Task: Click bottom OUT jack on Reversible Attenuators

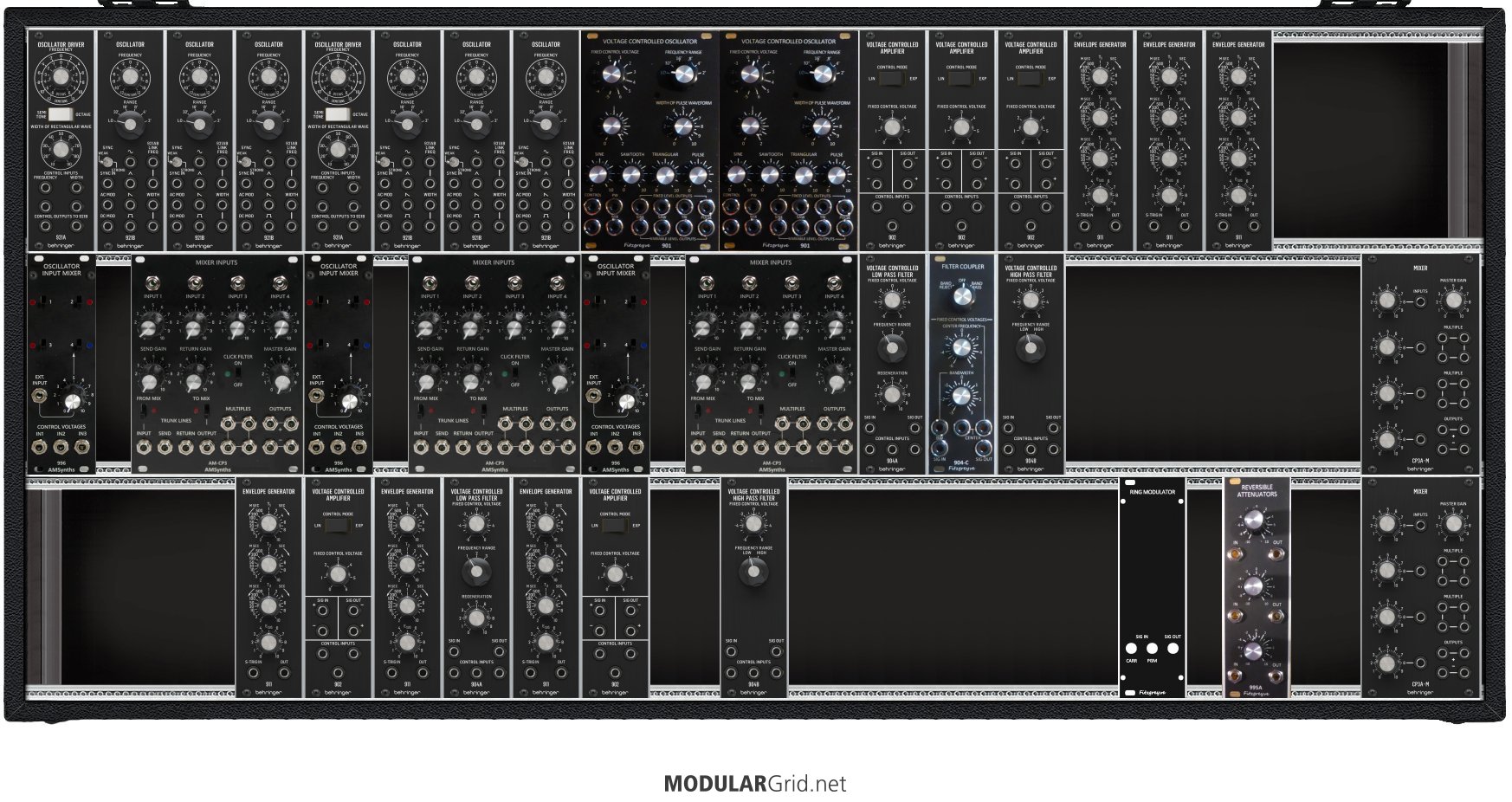Action: pos(1277,676)
